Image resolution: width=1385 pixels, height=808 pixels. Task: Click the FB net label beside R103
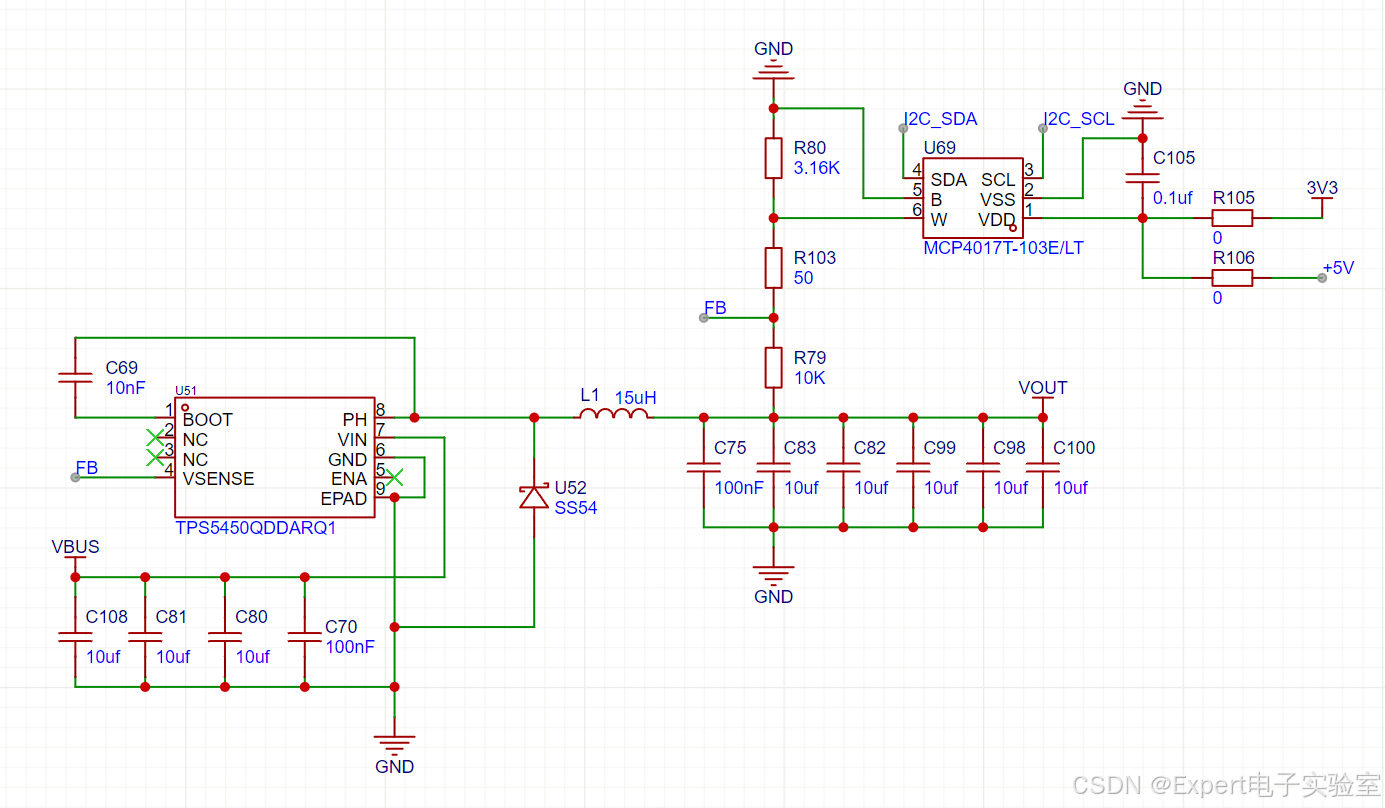pos(715,308)
